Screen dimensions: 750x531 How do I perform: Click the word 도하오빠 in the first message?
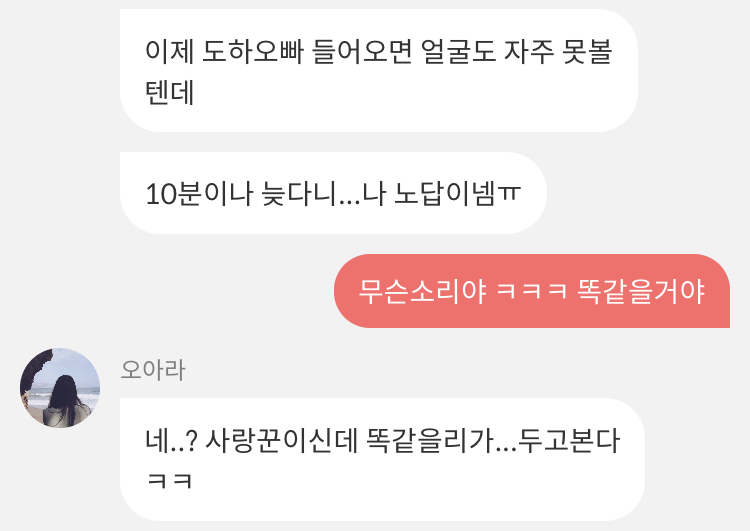tap(253, 52)
